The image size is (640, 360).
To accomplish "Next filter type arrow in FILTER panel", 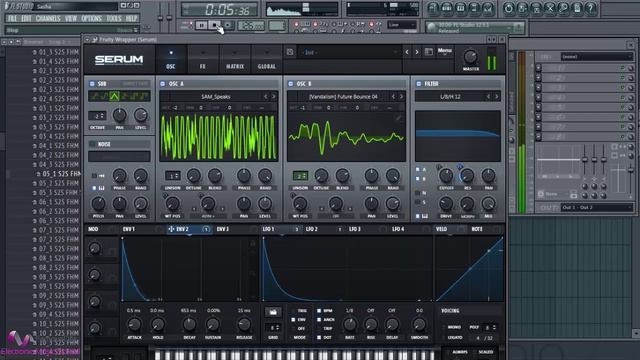I will point(497,97).
